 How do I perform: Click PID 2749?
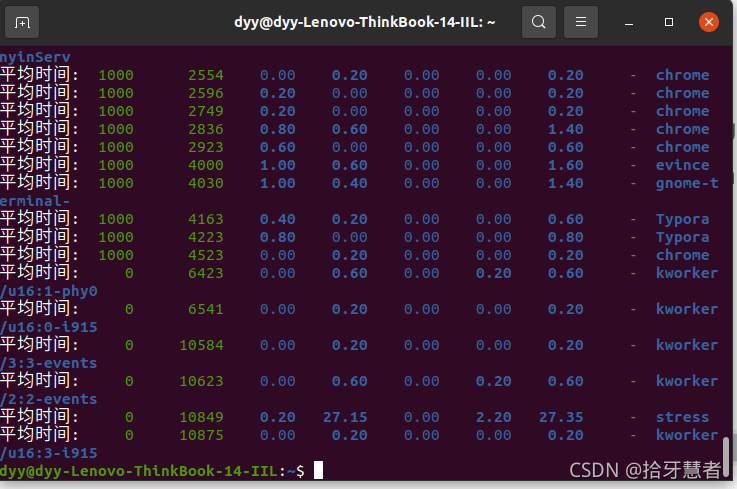point(206,111)
